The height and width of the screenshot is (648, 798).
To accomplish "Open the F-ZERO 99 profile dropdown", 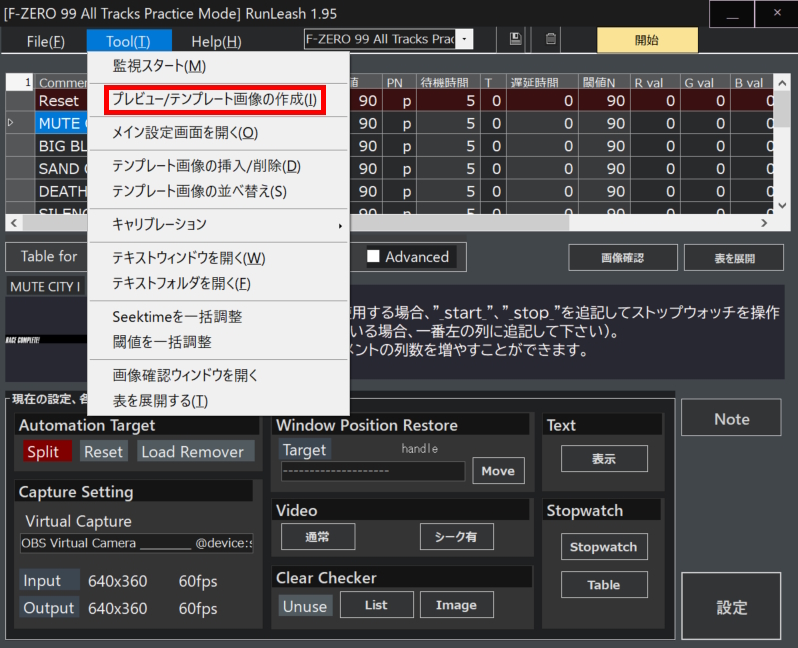I will pos(464,39).
